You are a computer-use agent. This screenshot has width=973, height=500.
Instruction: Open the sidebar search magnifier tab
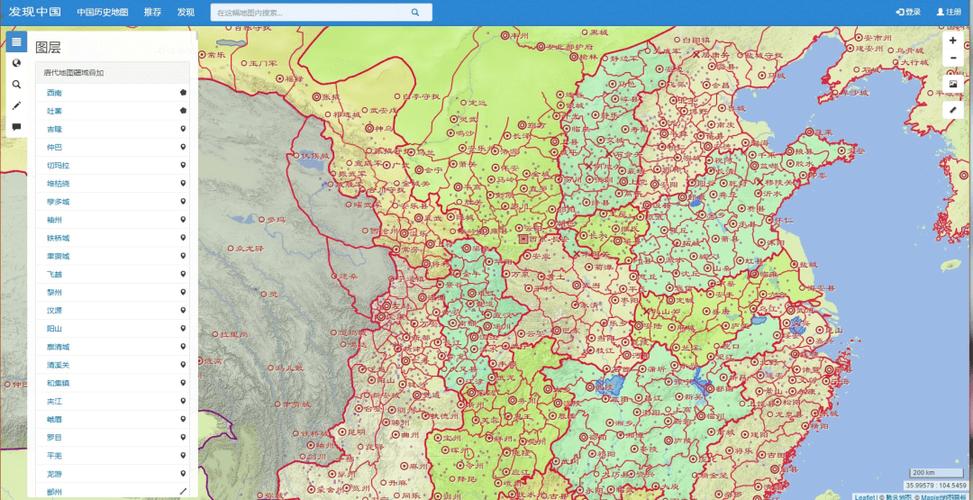[x=16, y=84]
